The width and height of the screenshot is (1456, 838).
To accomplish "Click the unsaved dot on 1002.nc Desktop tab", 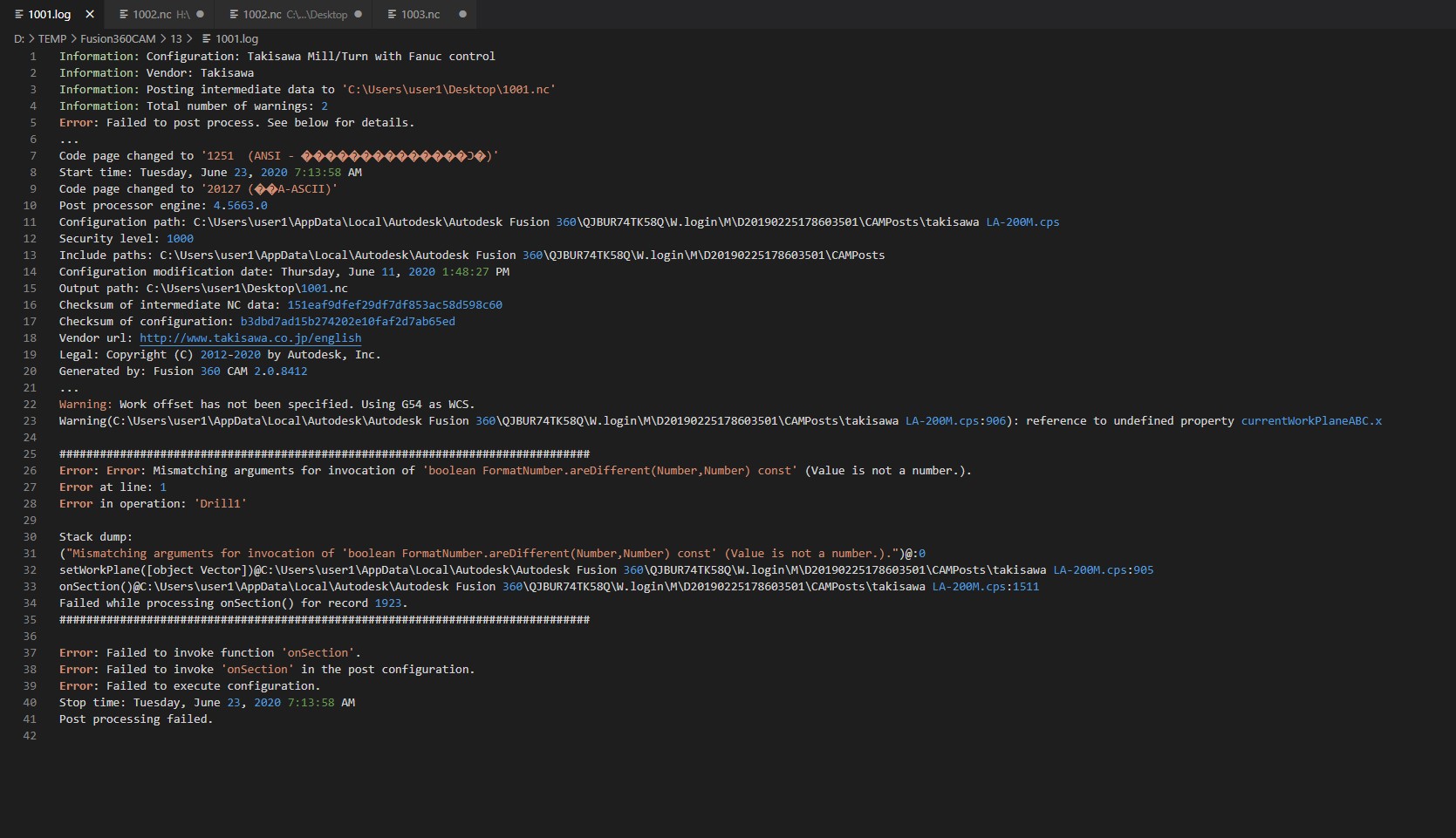I will coord(359,14).
